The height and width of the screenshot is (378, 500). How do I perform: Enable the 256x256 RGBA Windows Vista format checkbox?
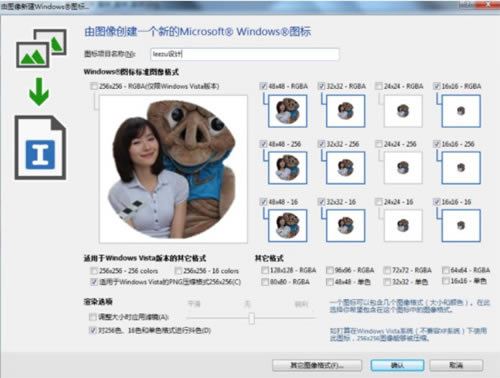point(94,86)
